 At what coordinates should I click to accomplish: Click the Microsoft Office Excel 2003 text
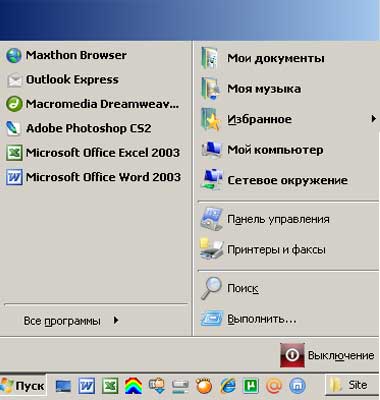tap(103, 153)
